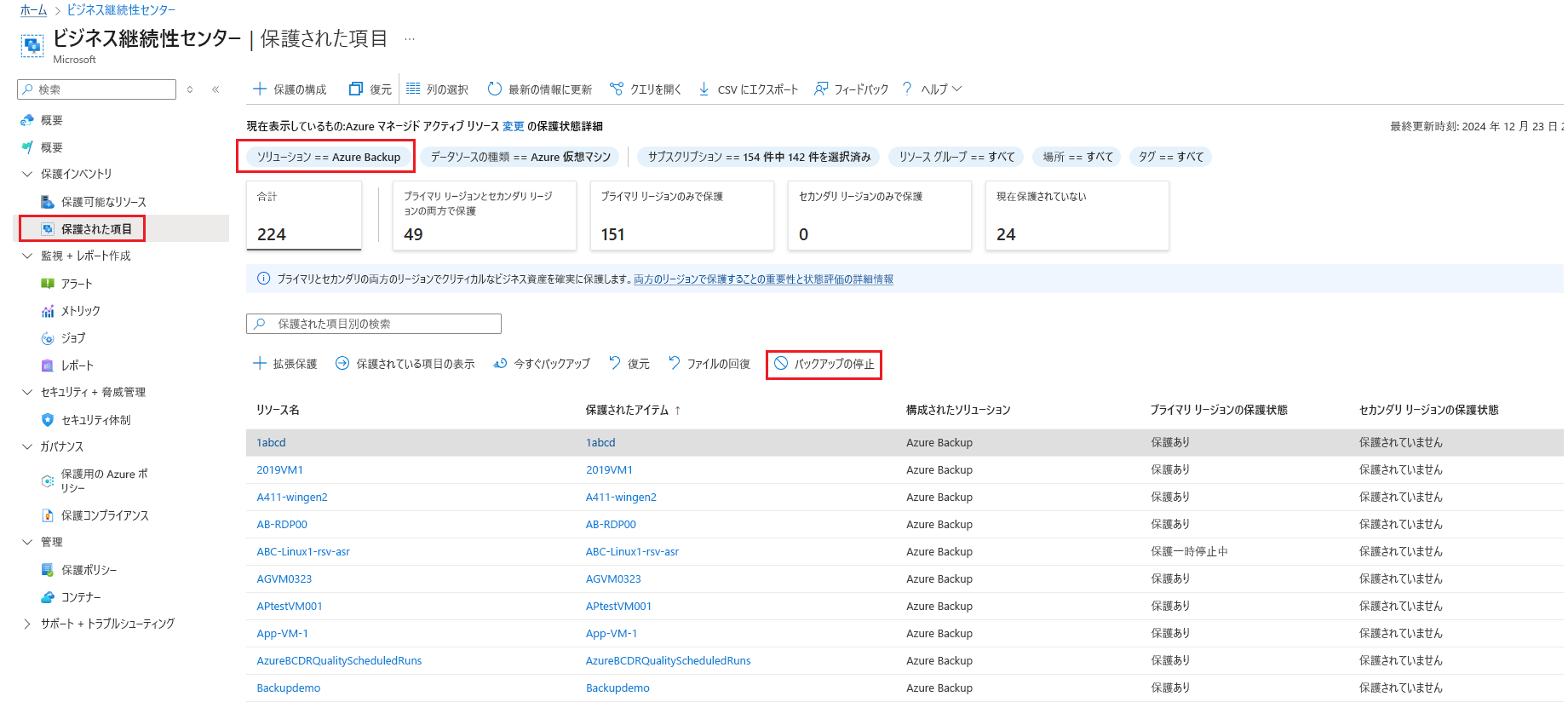
Task: Click 保護一時停止中 status text
Action: click(1189, 552)
